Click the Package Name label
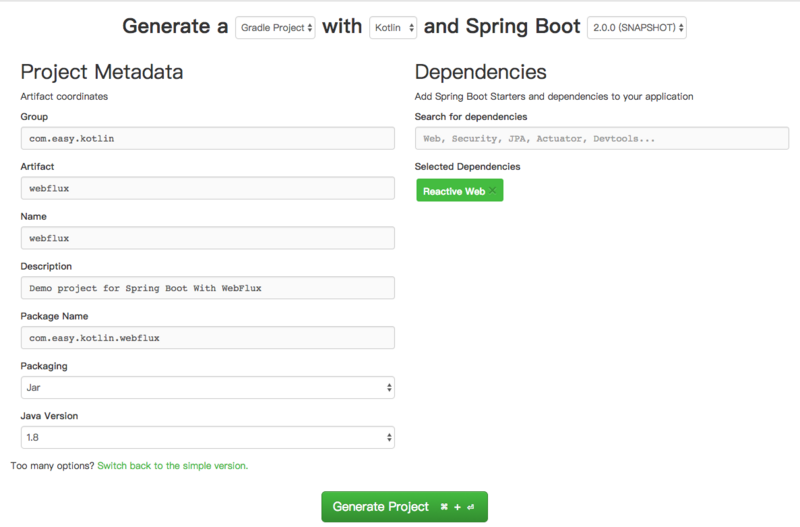 pyautogui.click(x=55, y=316)
